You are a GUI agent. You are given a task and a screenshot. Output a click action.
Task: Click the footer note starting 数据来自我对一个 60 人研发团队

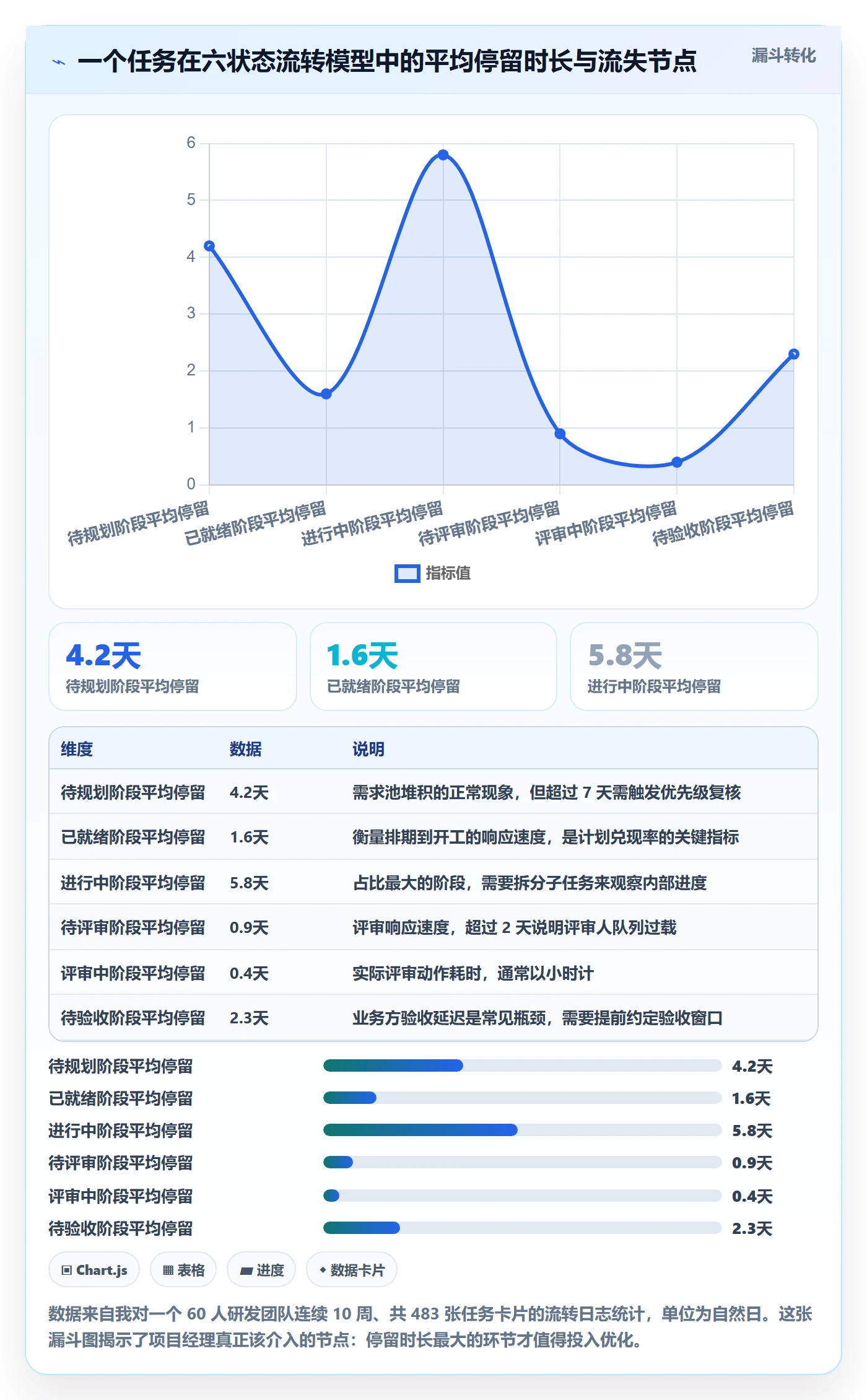coord(430,1327)
